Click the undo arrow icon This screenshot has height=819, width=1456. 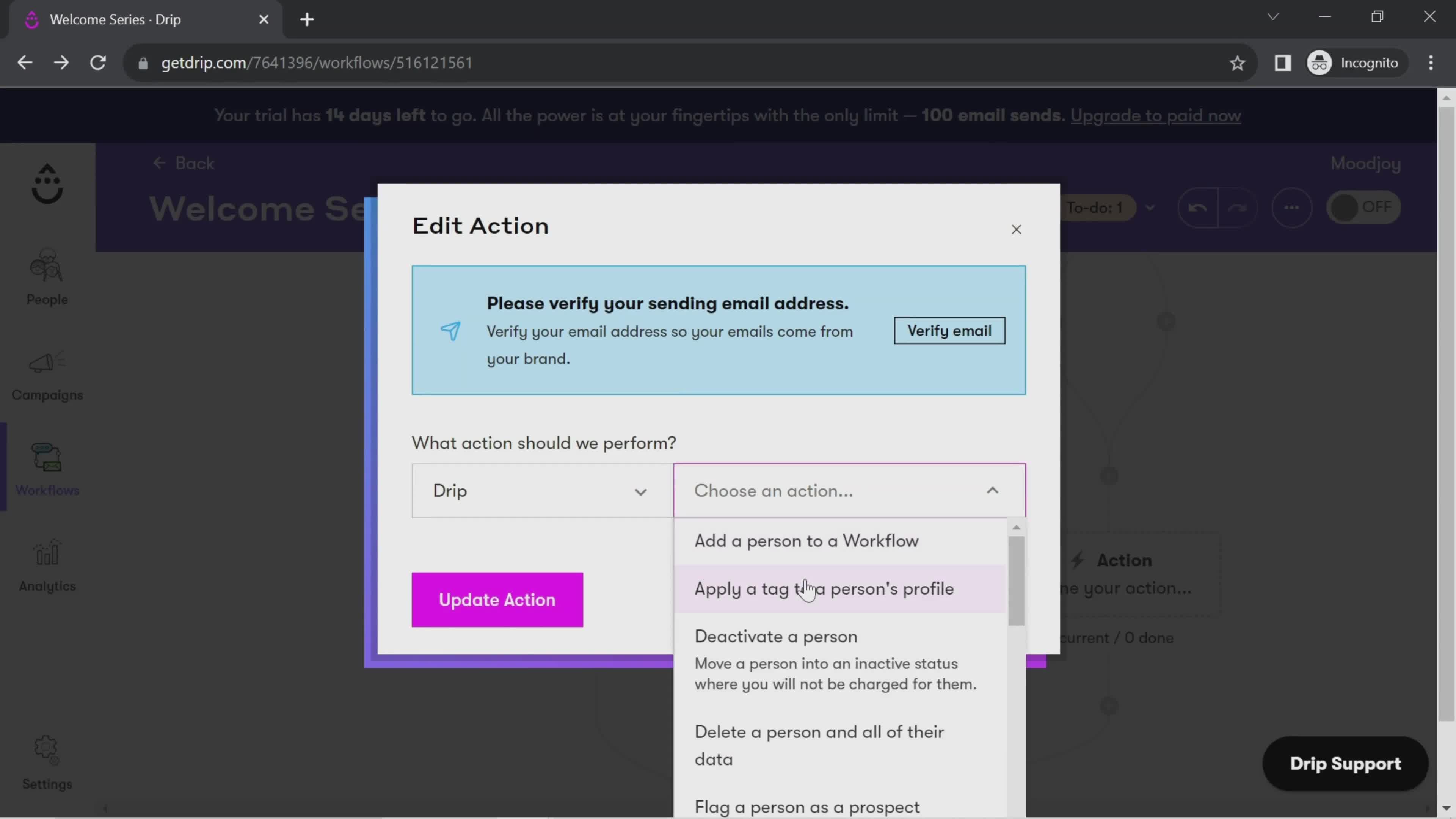1197,207
